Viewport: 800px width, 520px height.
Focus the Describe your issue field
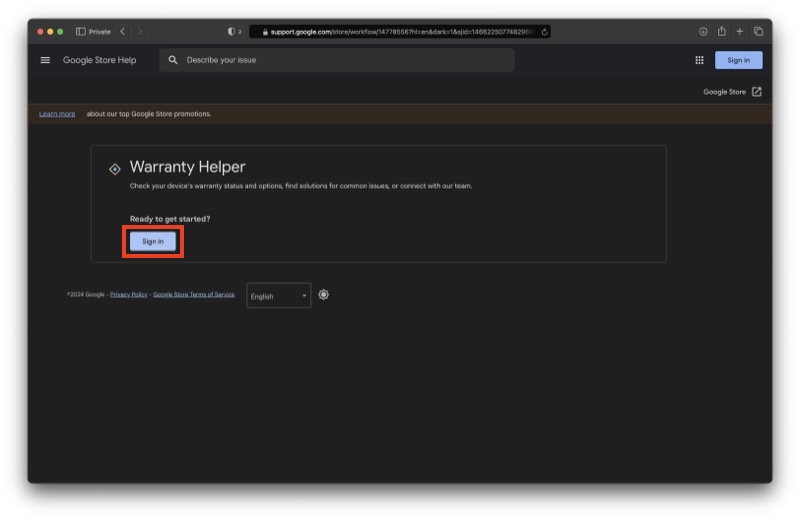pyautogui.click(x=337, y=60)
